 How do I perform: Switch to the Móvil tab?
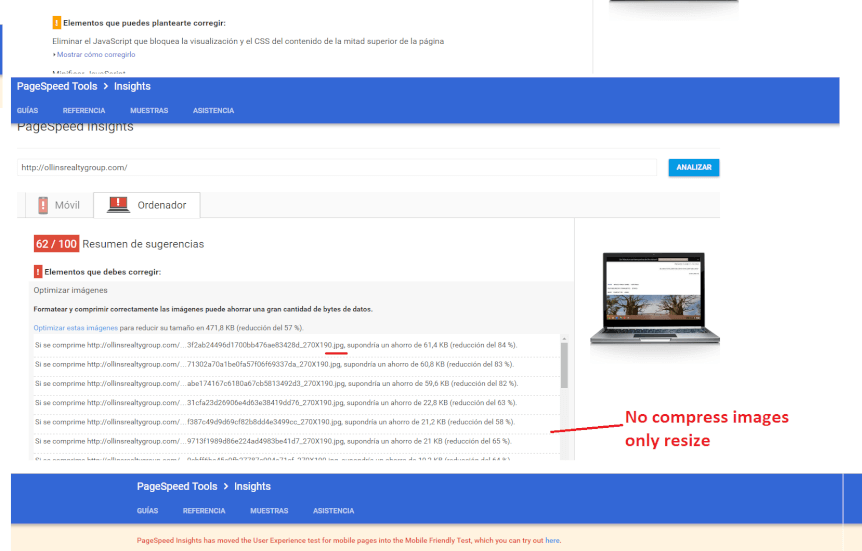[x=59, y=205]
